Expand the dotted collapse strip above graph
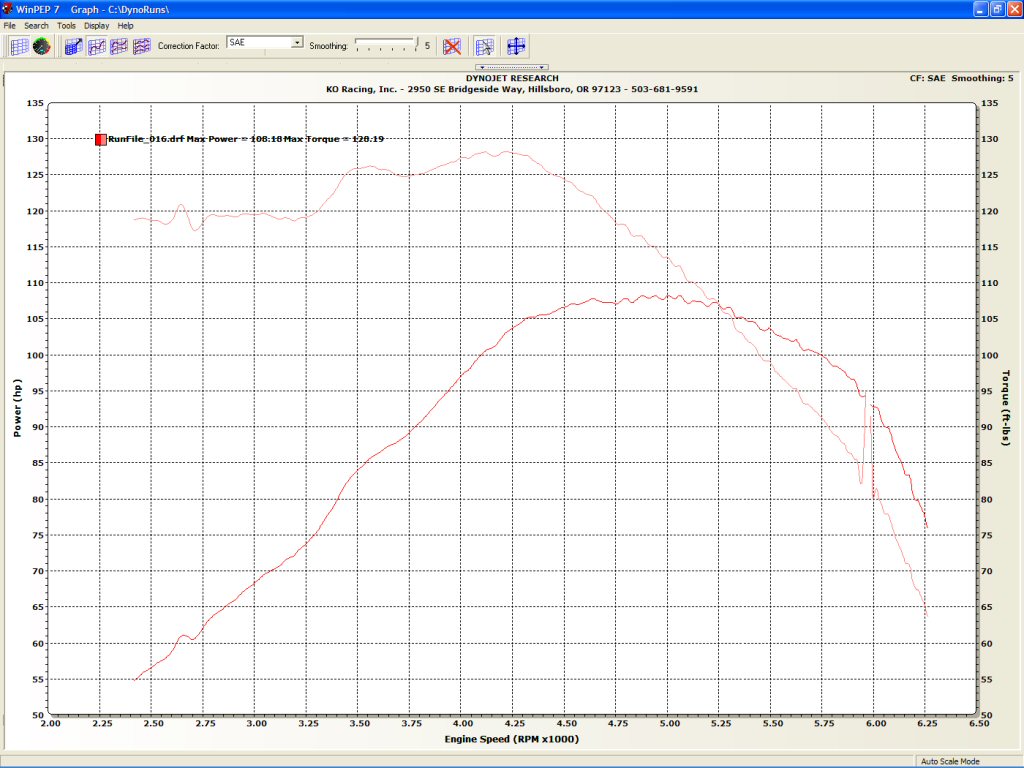 point(511,67)
